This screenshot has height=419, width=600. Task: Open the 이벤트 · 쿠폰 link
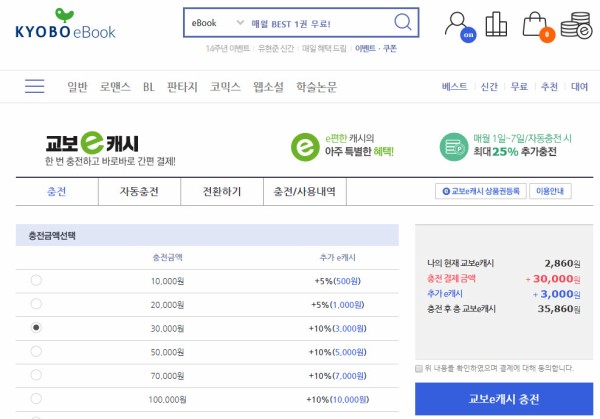[376, 48]
